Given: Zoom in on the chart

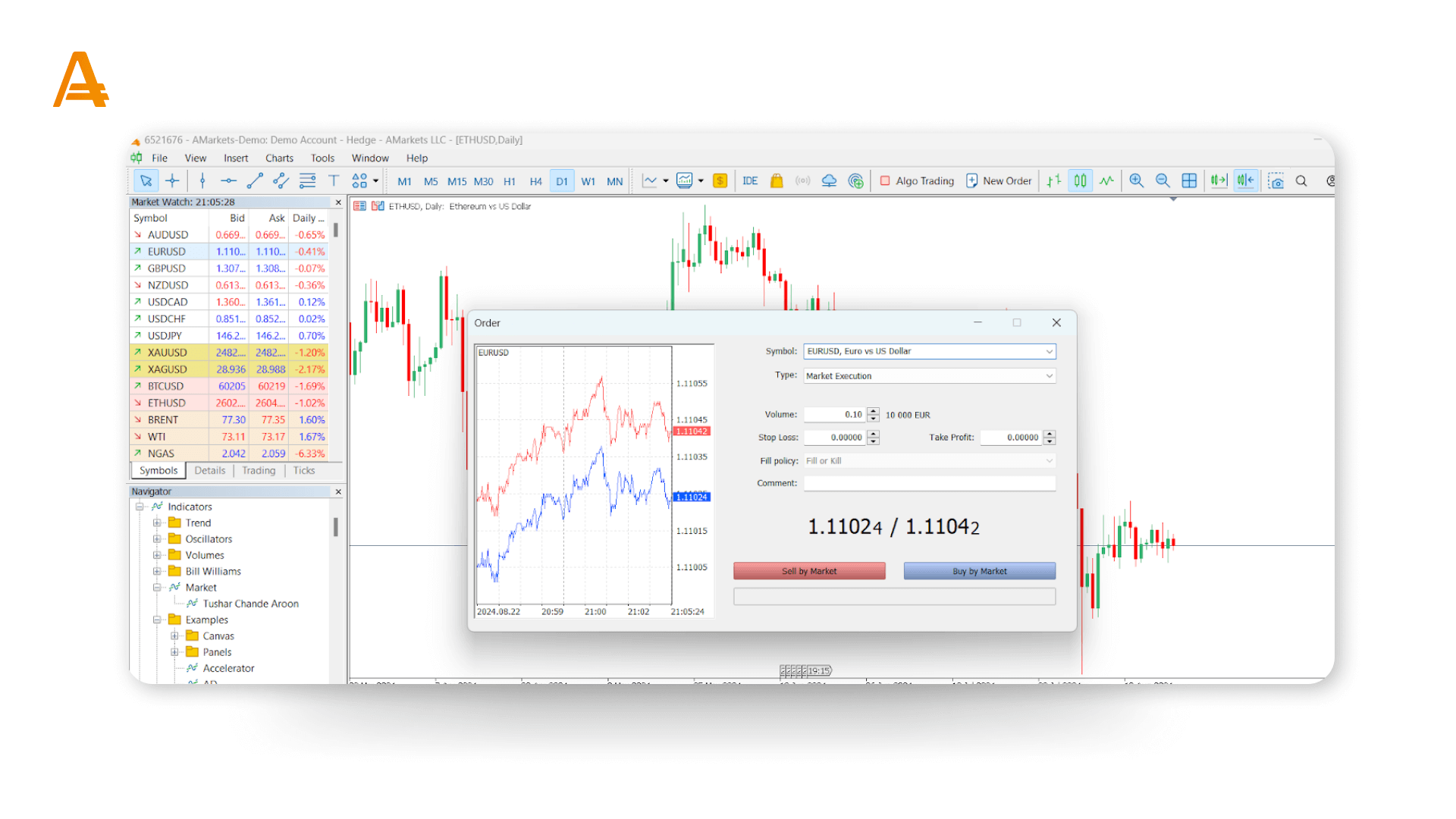Looking at the screenshot, I should coord(1136,180).
